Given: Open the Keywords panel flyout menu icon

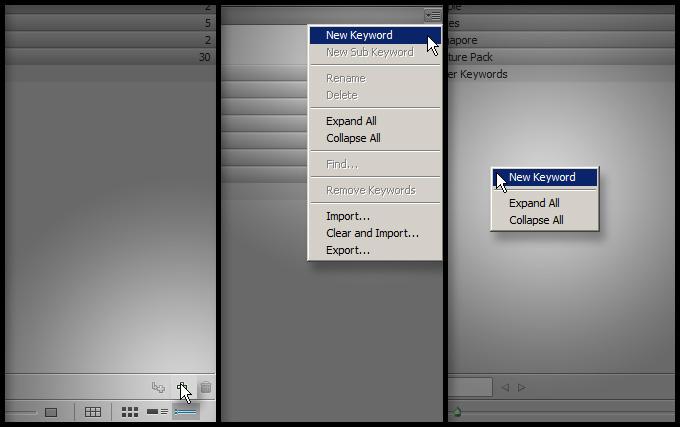Looking at the screenshot, I should coord(431,14).
